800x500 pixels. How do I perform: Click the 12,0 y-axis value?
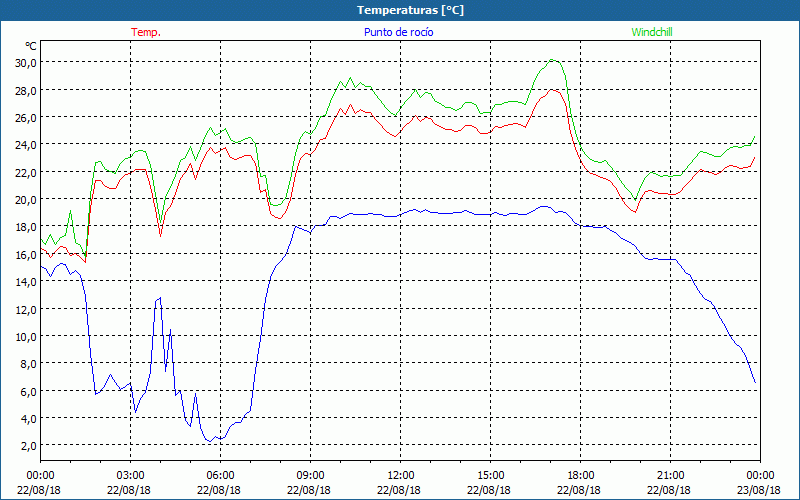[x=26, y=309]
